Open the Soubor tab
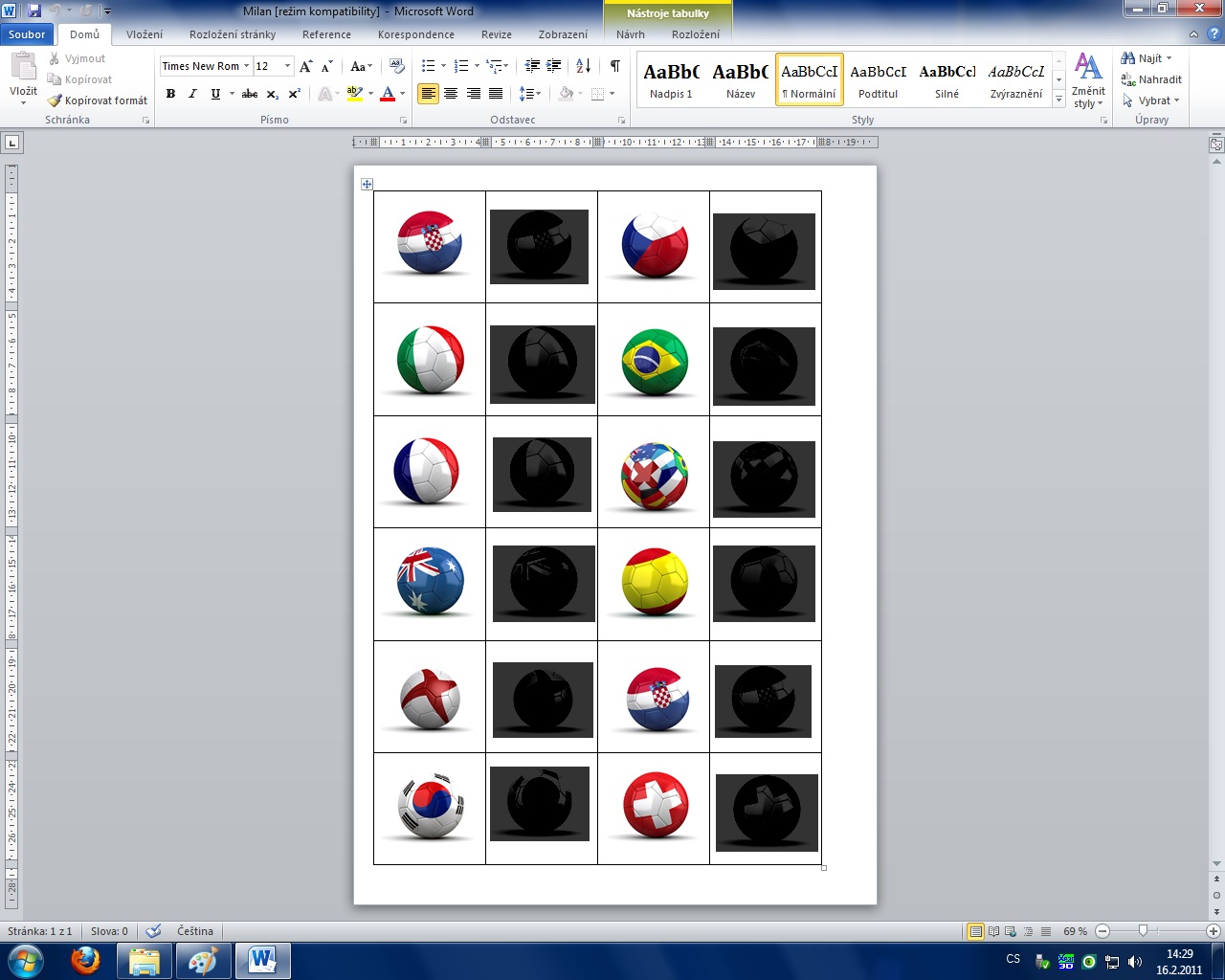 (x=27, y=34)
